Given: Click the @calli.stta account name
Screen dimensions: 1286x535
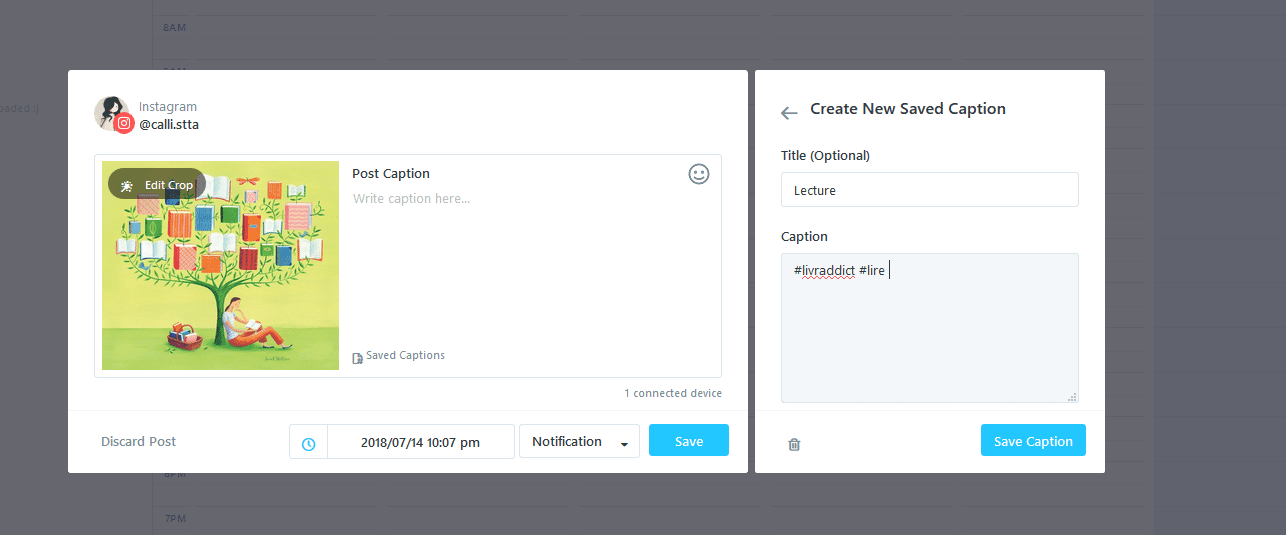Looking at the screenshot, I should point(169,125).
